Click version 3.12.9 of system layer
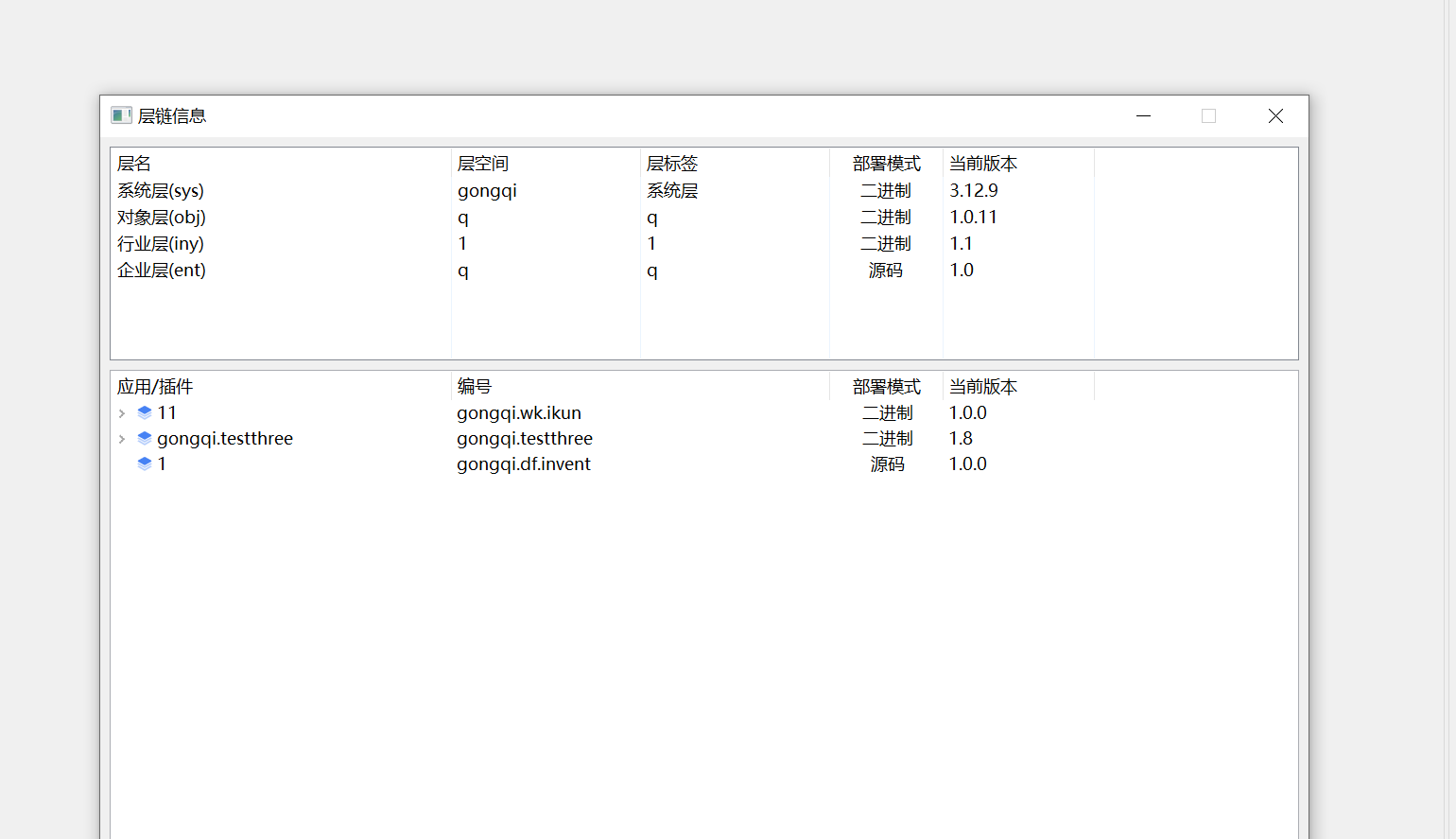1456x839 pixels. 974,191
